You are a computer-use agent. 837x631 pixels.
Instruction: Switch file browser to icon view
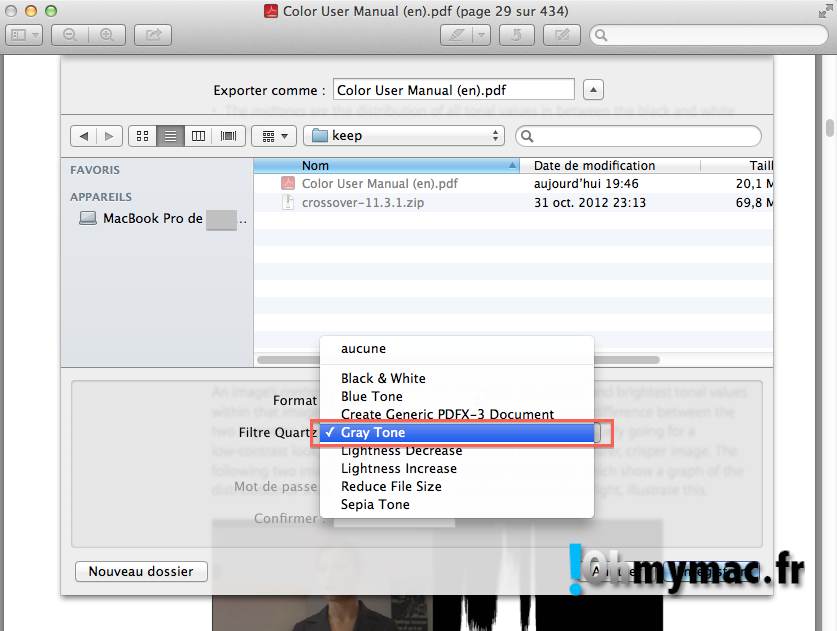tap(143, 136)
